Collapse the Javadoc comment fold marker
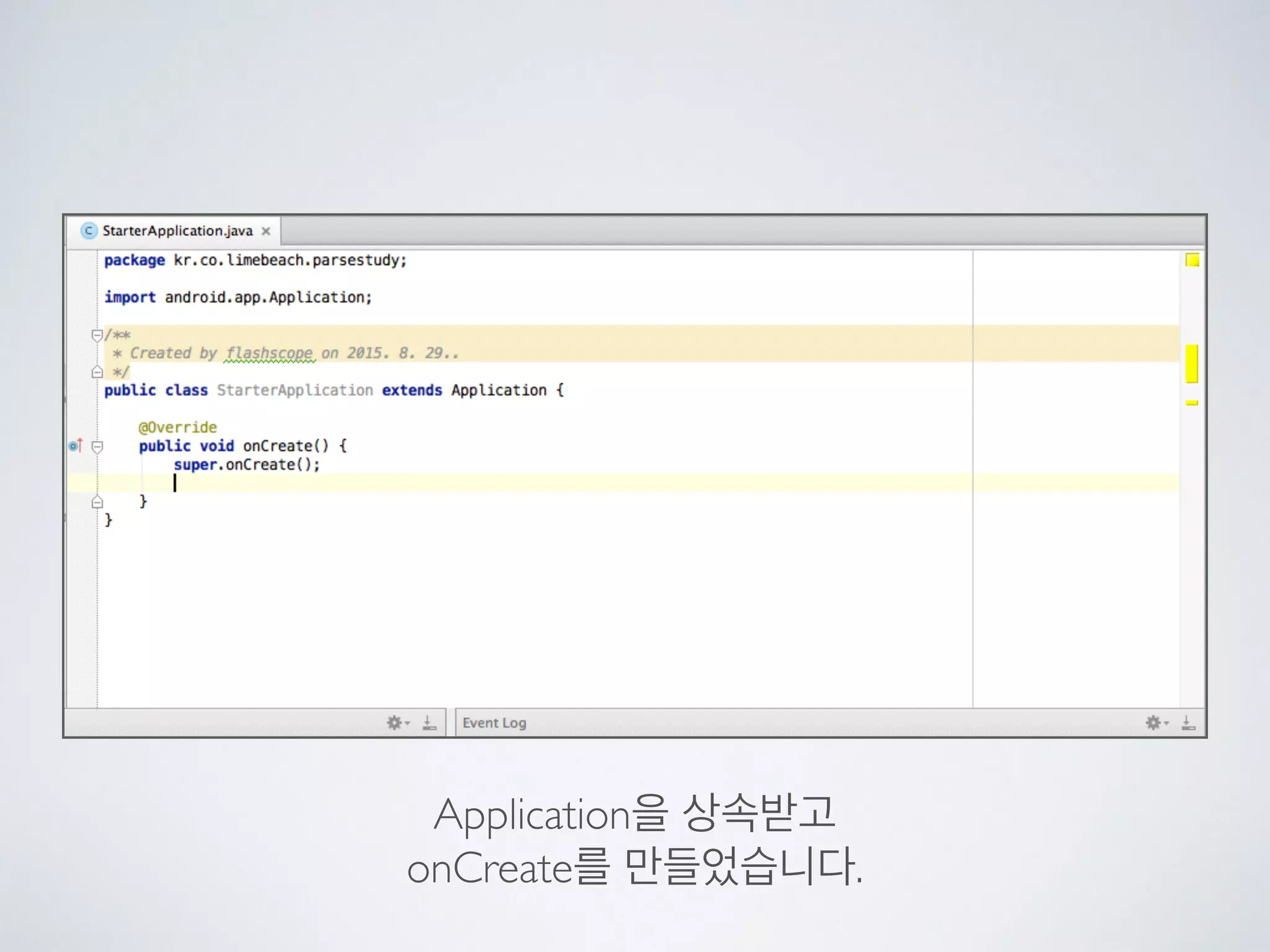The height and width of the screenshot is (952, 1270). 97,335
